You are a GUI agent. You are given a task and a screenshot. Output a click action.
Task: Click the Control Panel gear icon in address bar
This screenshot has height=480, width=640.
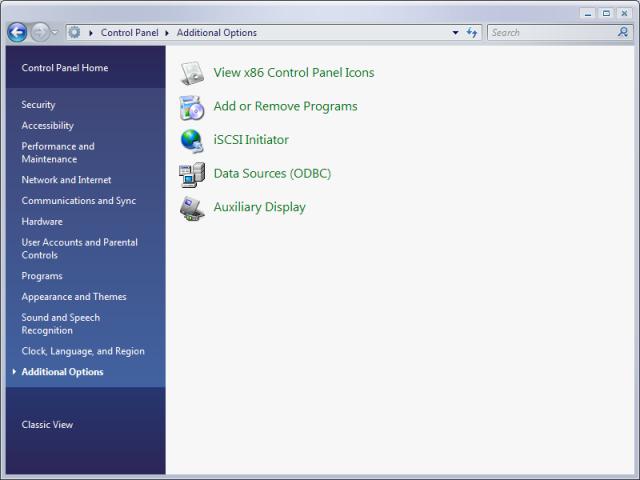pos(74,32)
